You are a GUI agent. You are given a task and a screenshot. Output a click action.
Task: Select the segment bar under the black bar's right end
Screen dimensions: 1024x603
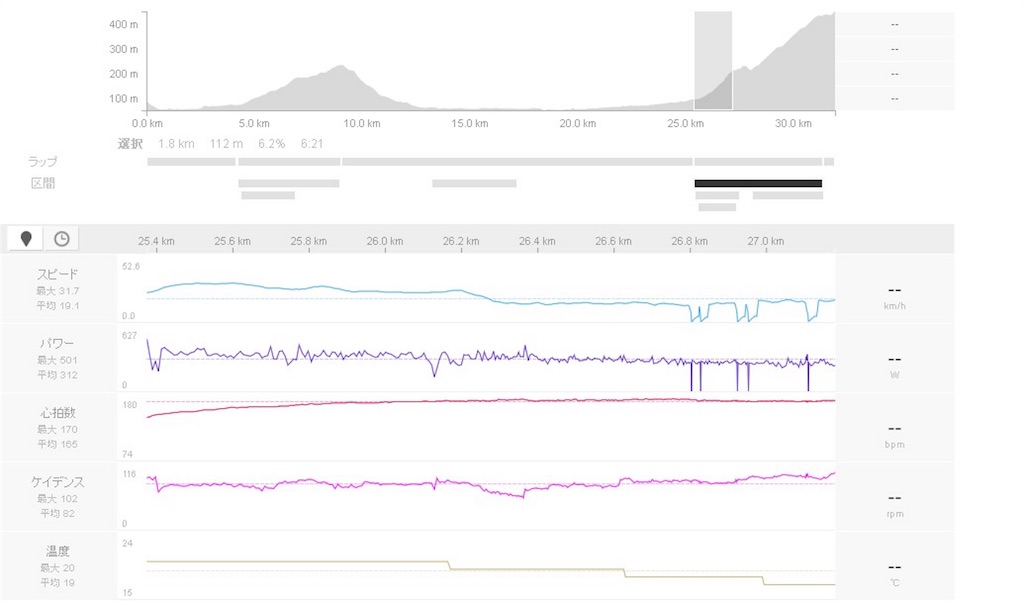tap(788, 195)
